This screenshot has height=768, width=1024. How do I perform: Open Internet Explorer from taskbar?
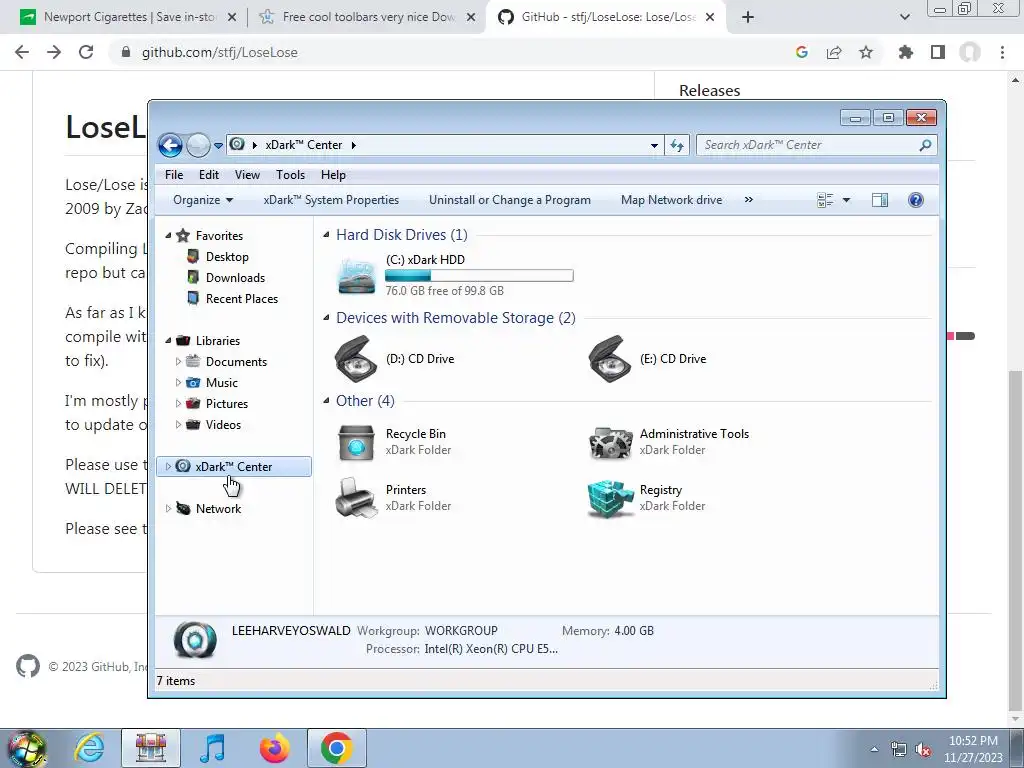pos(89,748)
